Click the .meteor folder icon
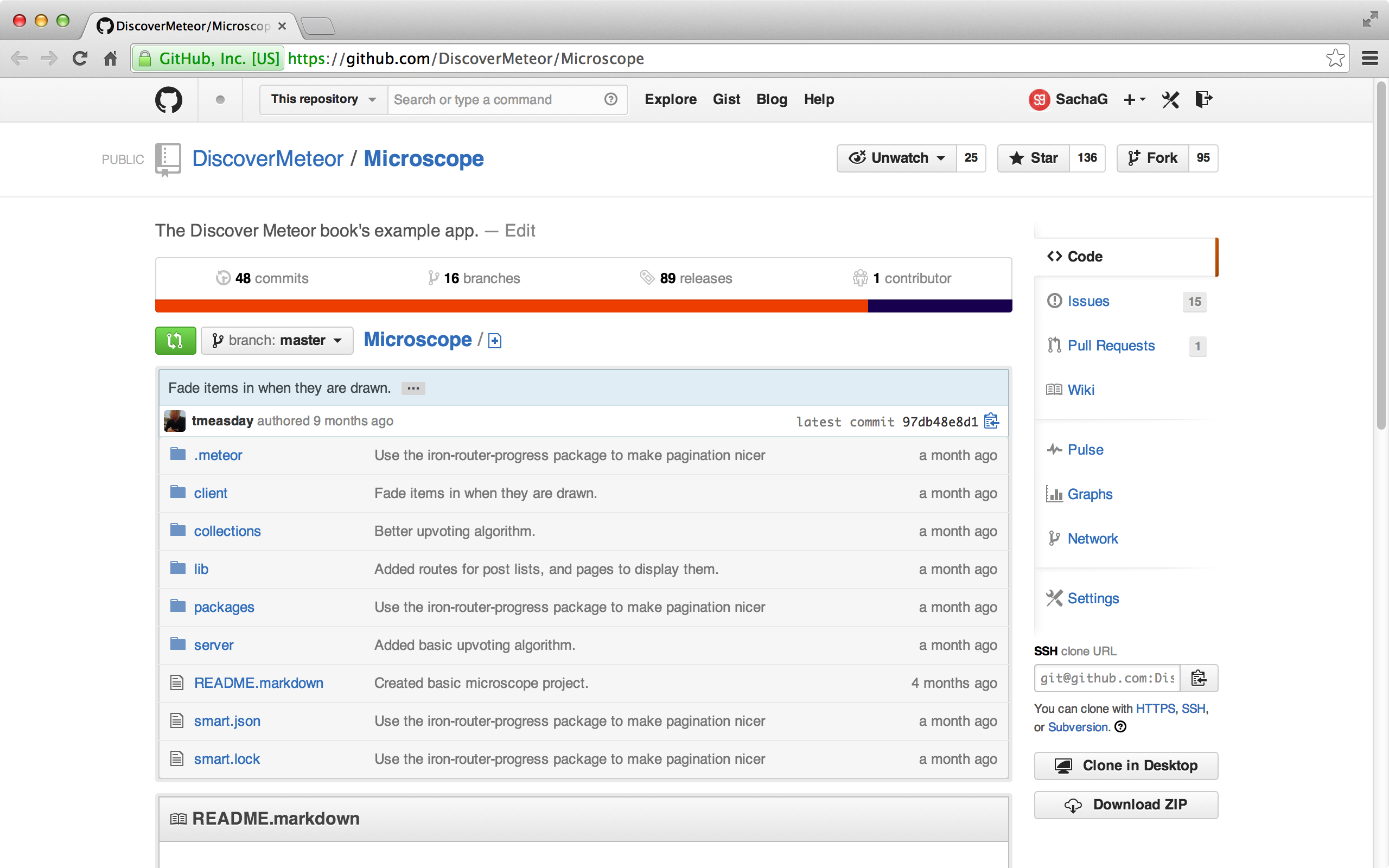The image size is (1389, 868). pos(178,454)
